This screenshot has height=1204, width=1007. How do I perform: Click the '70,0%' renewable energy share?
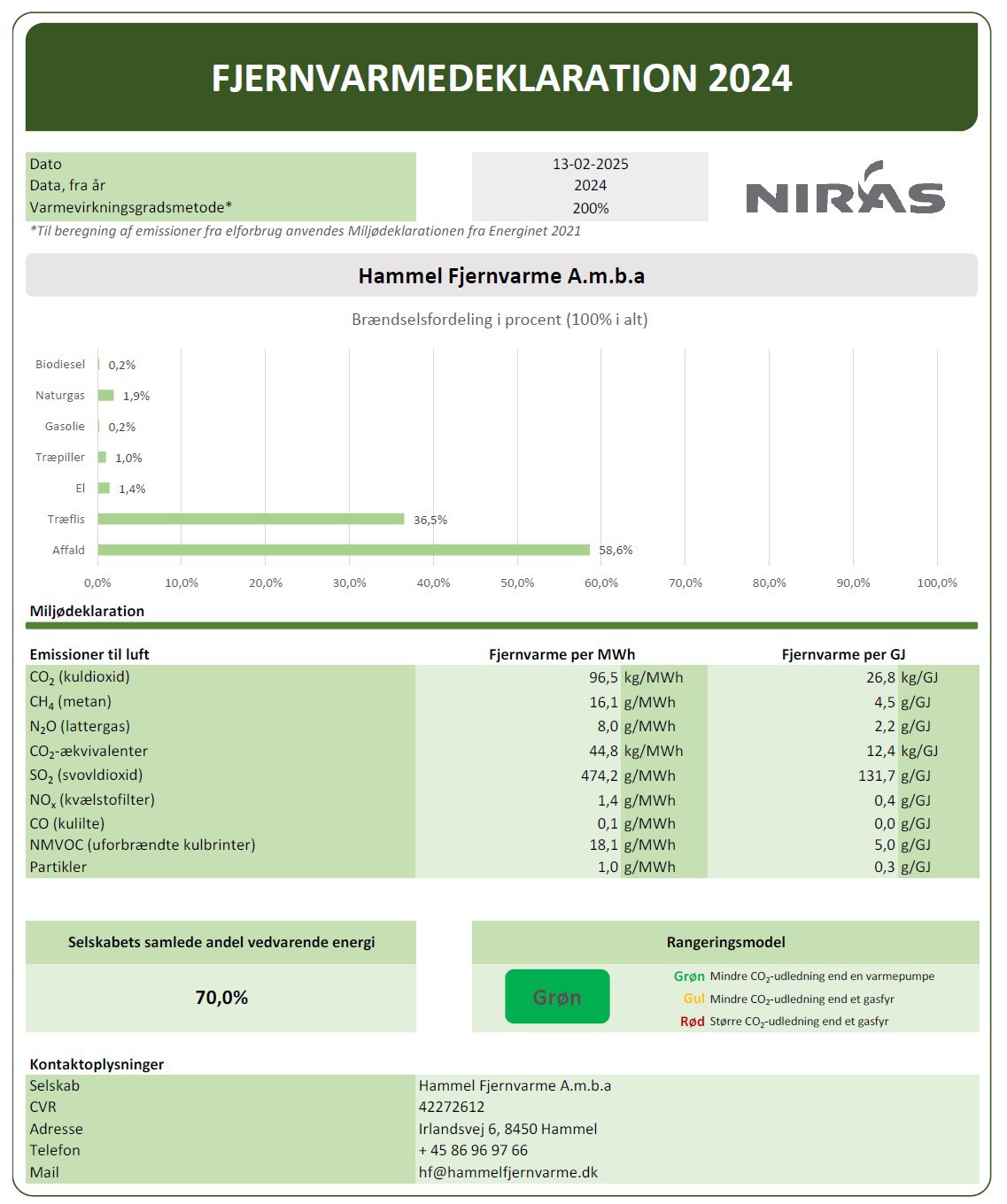coord(221,997)
